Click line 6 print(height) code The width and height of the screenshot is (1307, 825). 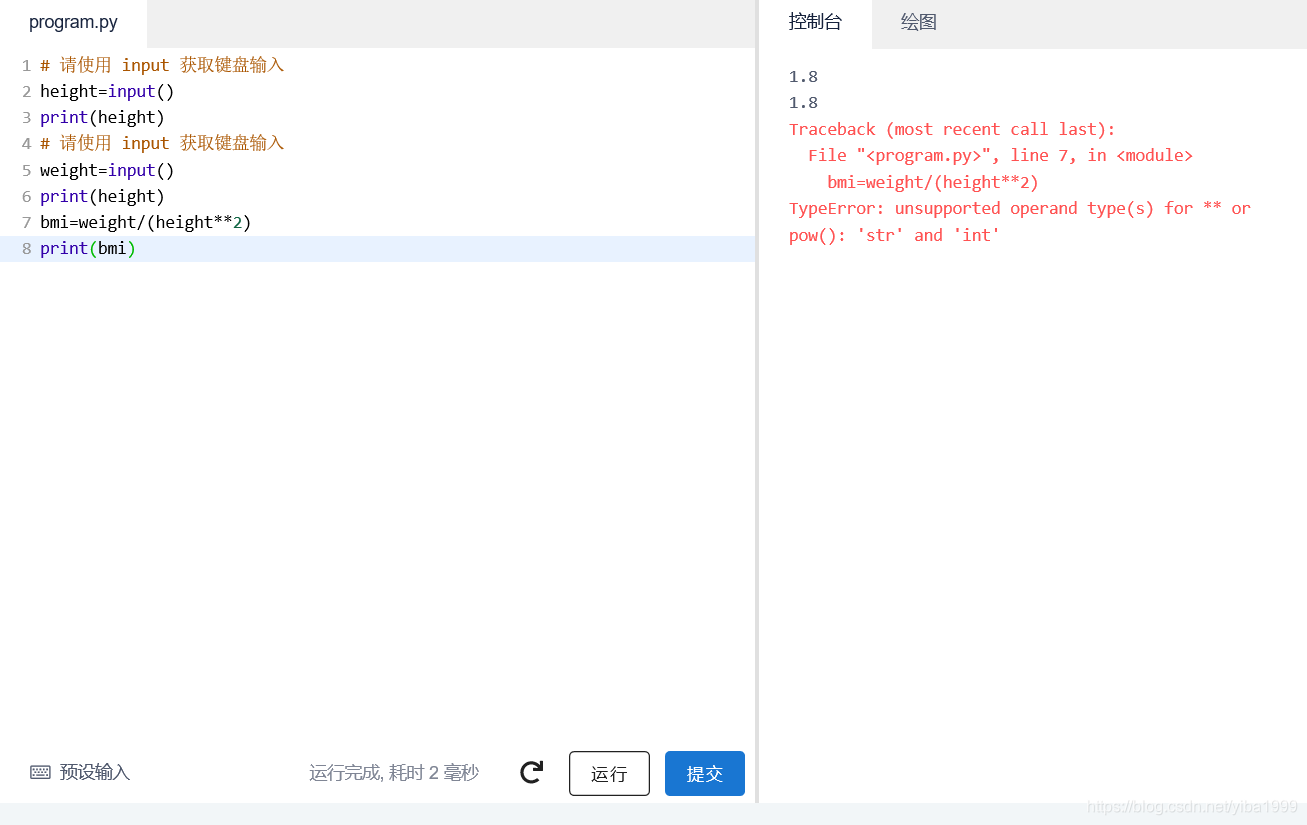coord(102,196)
